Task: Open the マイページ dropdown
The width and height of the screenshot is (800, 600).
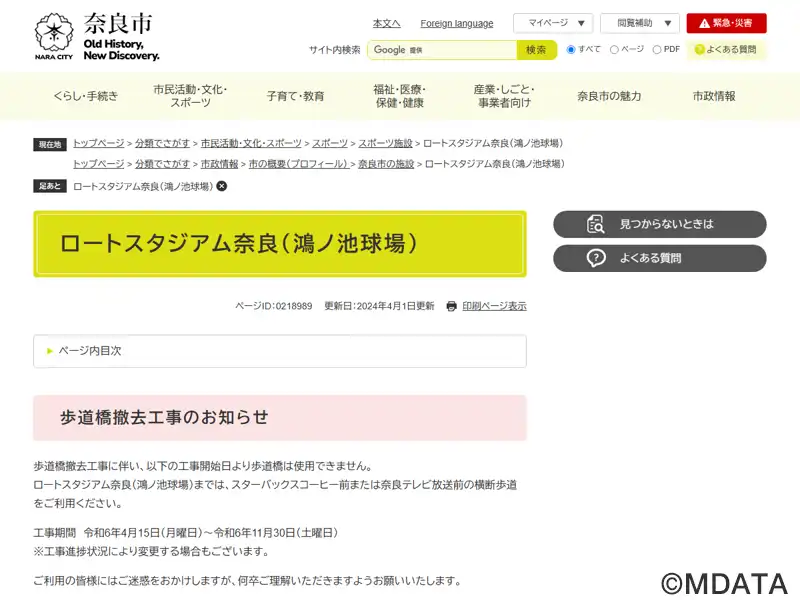Action: pos(553,23)
